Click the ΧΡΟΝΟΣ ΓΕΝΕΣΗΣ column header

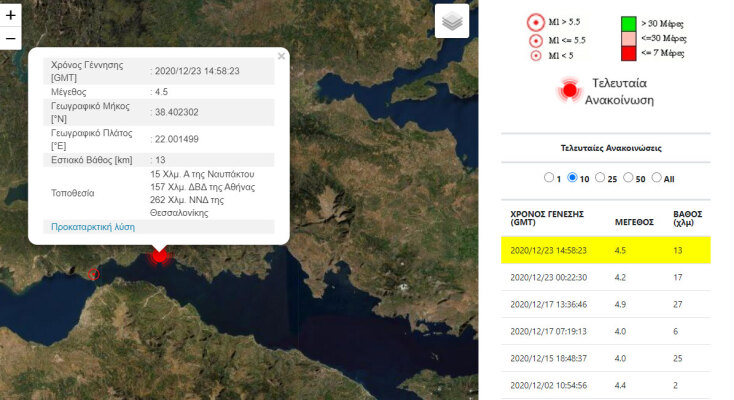pos(546,220)
